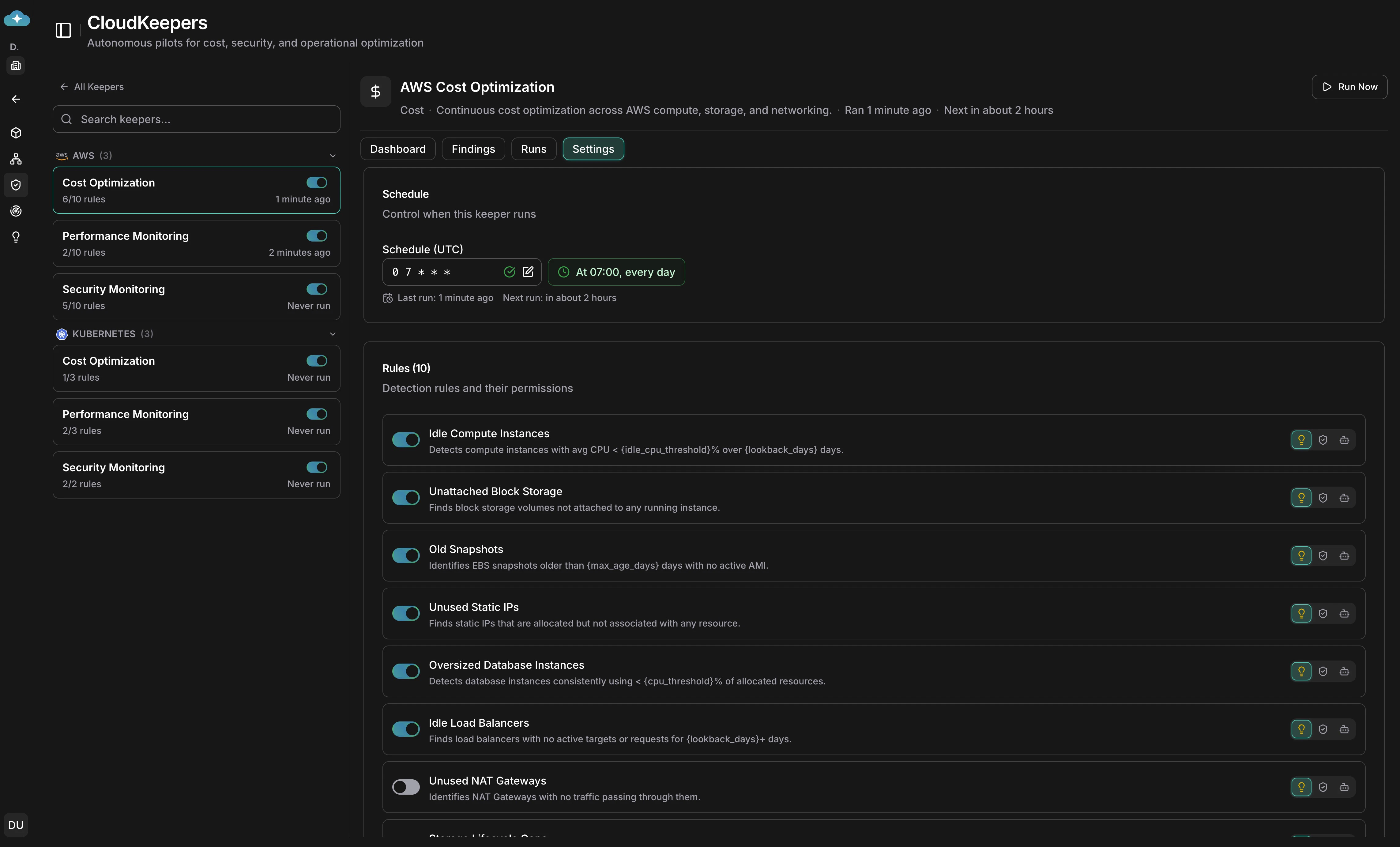
Task: Open the schedule edit pencil icon
Action: pos(529,272)
